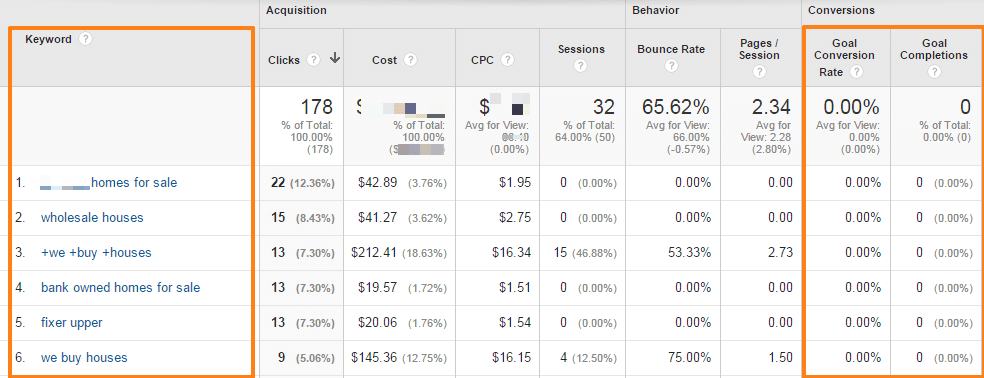Open 'bank owned homes for sale' keyword

click(x=120, y=288)
